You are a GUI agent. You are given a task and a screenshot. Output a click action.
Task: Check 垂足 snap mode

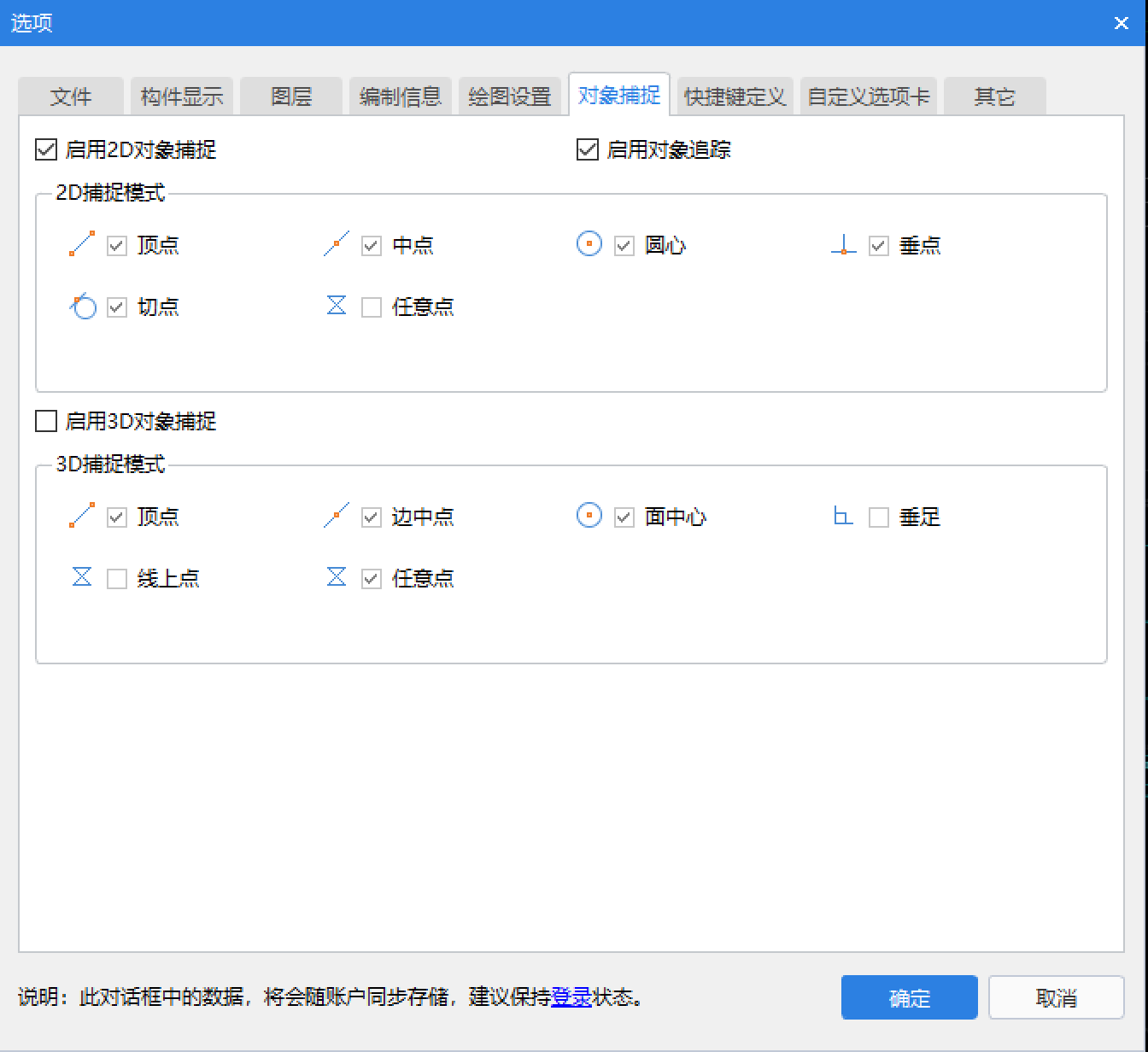pyautogui.click(x=879, y=517)
